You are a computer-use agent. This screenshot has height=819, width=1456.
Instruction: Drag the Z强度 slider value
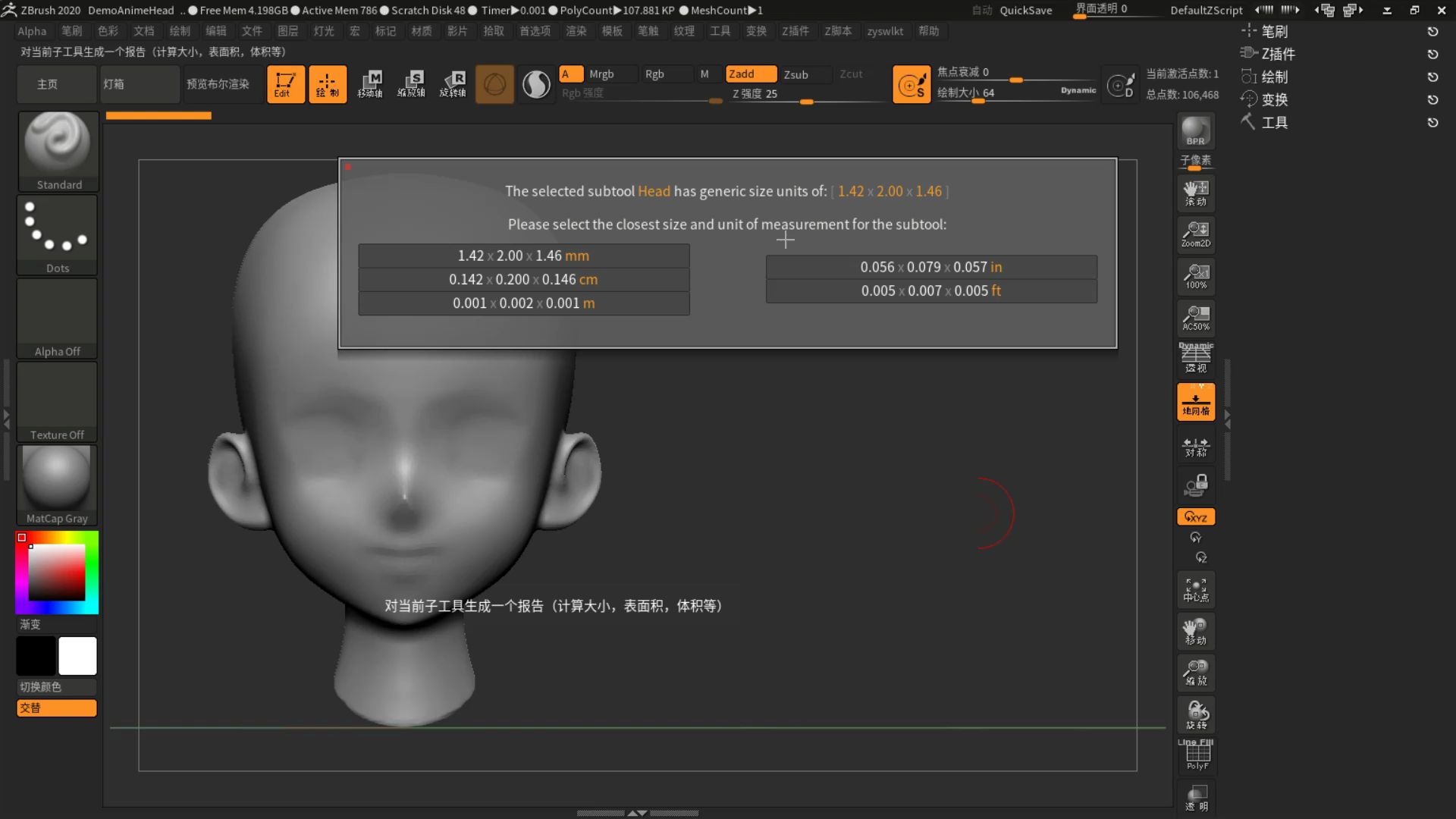click(808, 103)
